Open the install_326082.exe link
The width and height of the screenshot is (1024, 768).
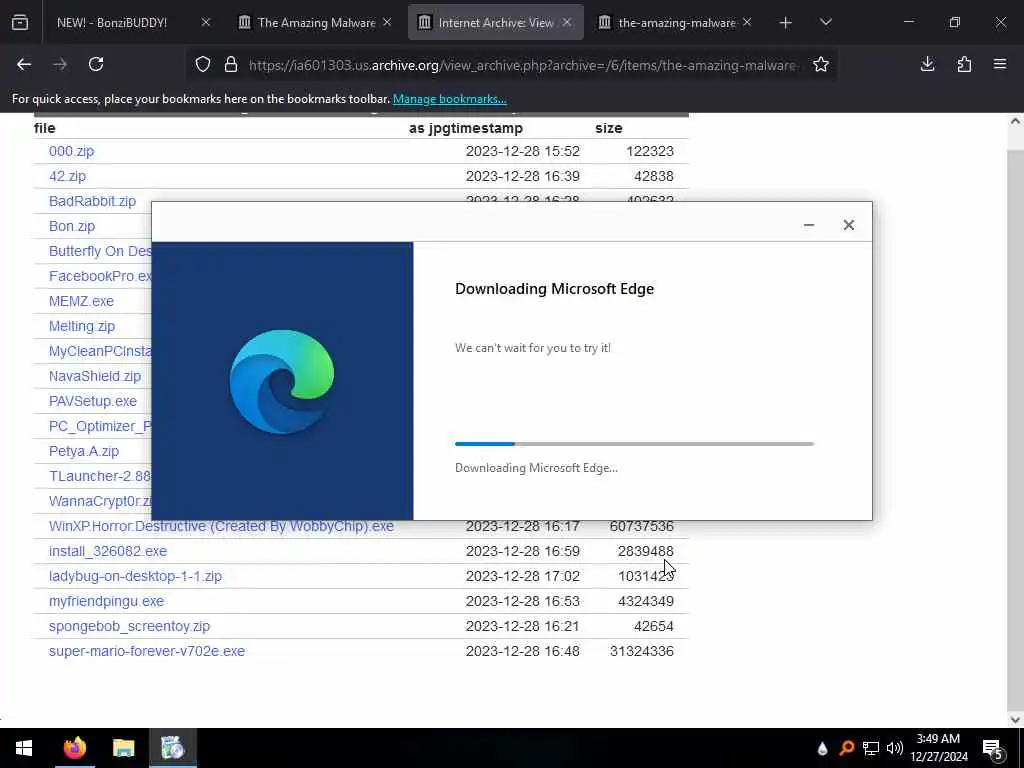tap(108, 551)
